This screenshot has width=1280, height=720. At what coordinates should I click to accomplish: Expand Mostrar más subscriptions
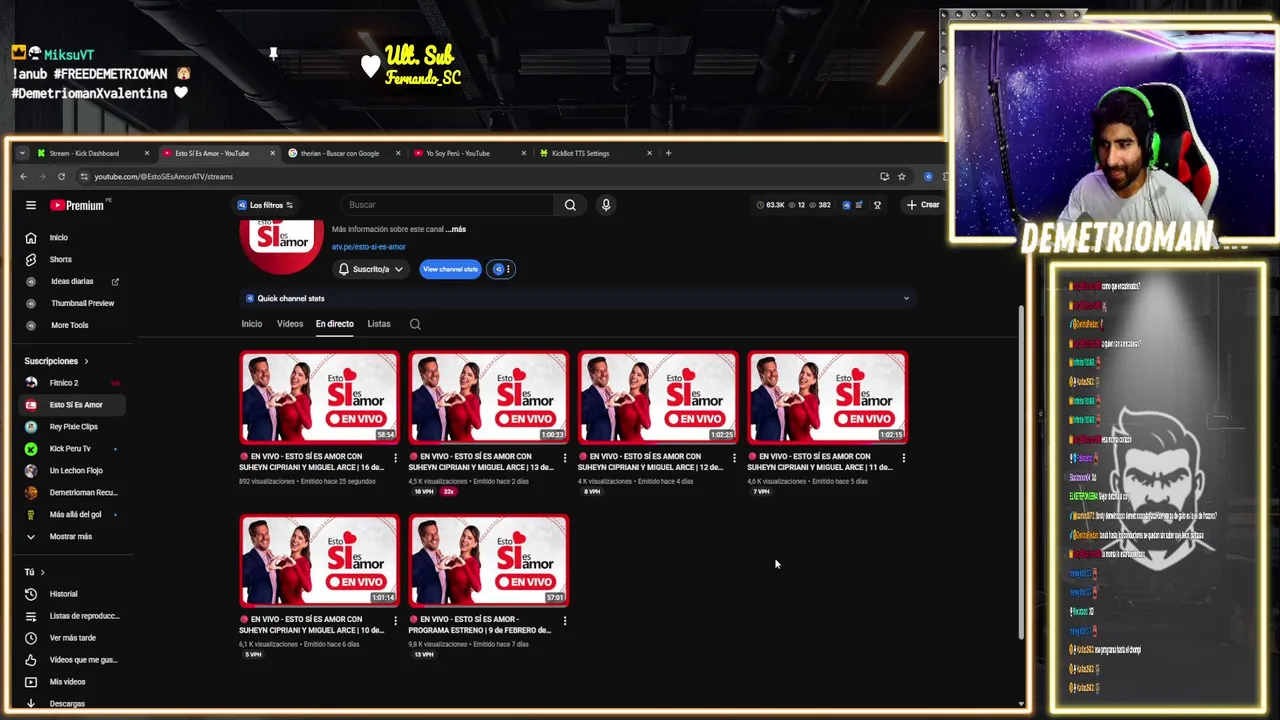(70, 537)
